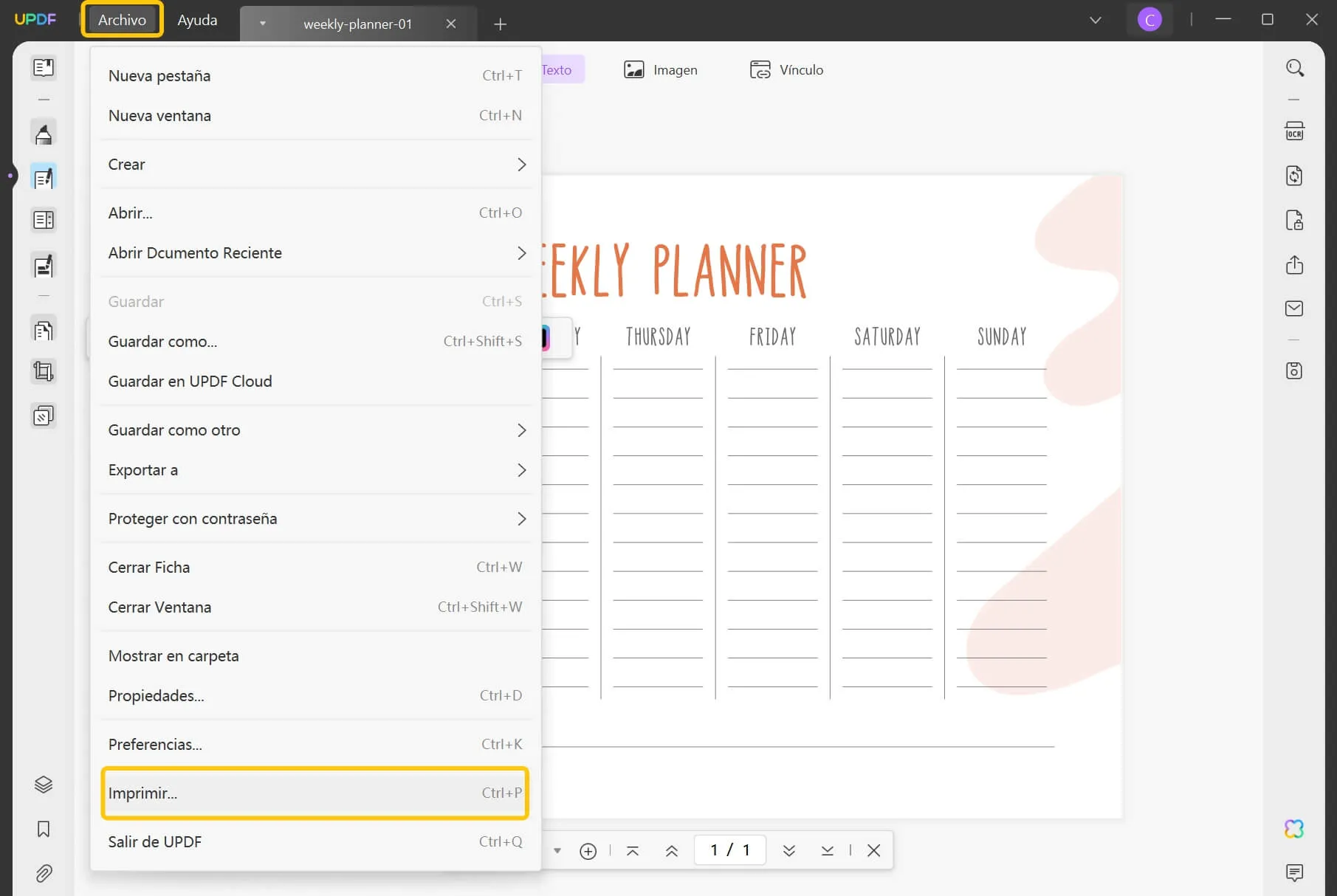Screen dimensions: 1337x896
Task: Close the weekly-planner-01 tab
Action: pos(451,24)
